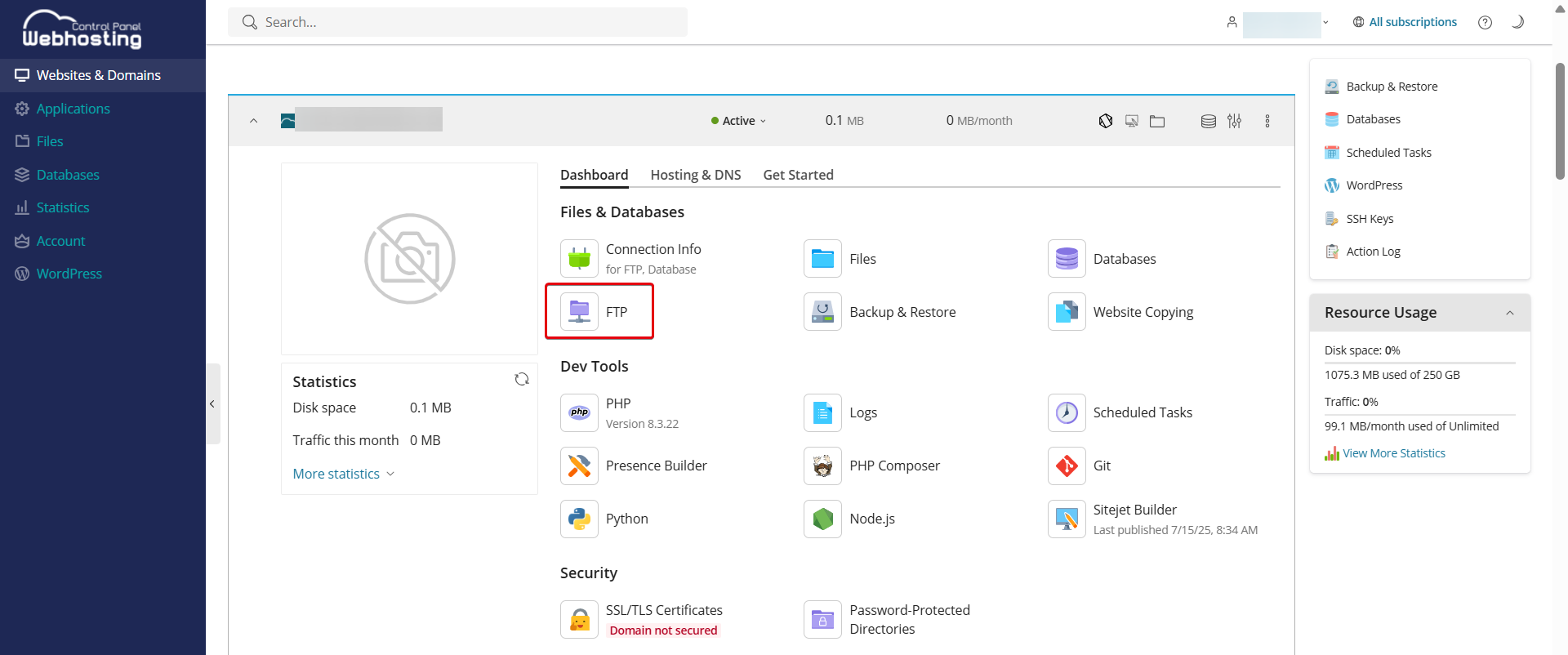Image resolution: width=1568 pixels, height=655 pixels.
Task: Collapse the domain row with chevron
Action: [x=253, y=121]
